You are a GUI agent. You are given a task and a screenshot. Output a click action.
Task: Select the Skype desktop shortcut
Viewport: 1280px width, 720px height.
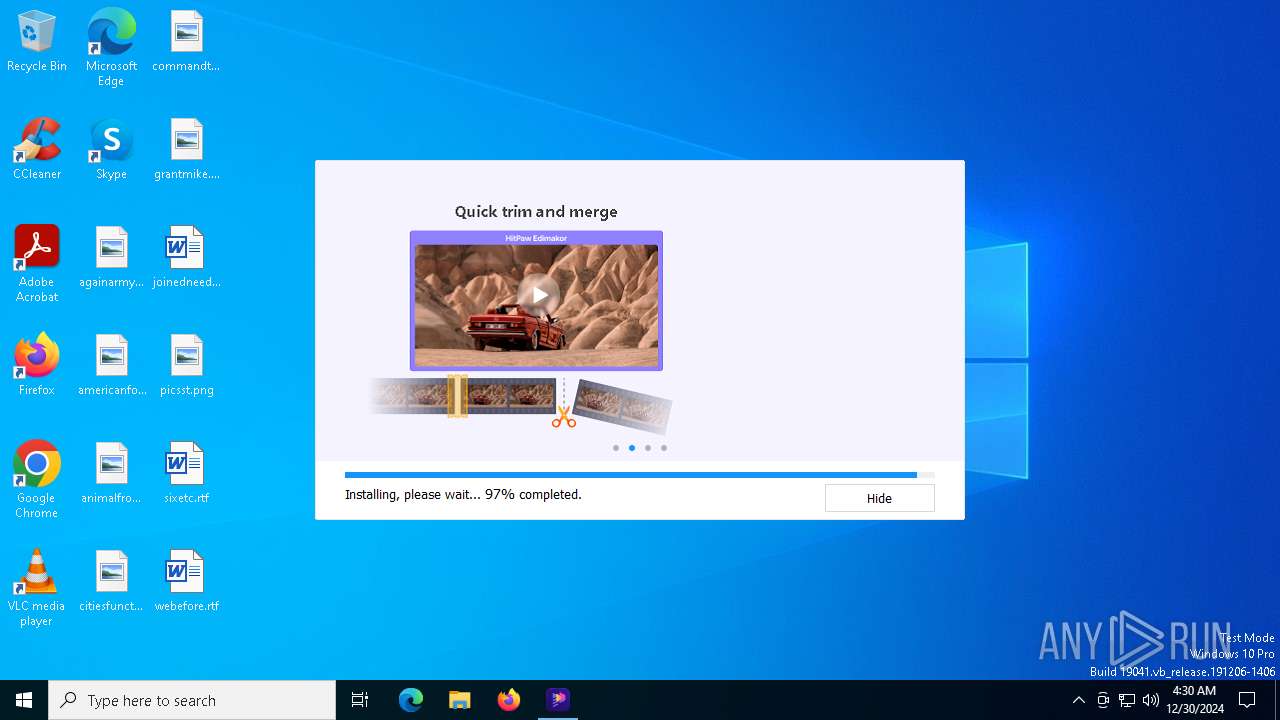click(x=111, y=150)
